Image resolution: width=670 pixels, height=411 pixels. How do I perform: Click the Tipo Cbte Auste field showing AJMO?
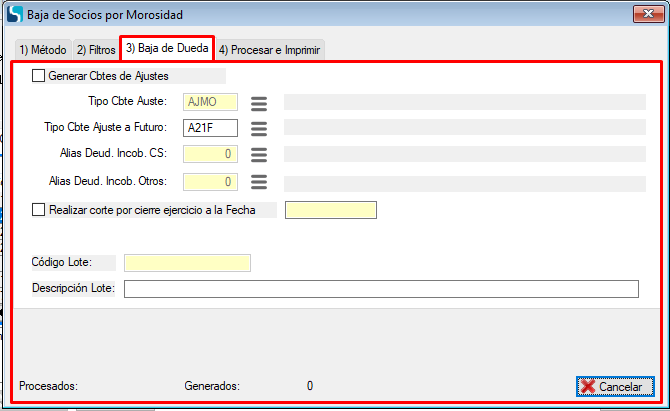click(211, 101)
